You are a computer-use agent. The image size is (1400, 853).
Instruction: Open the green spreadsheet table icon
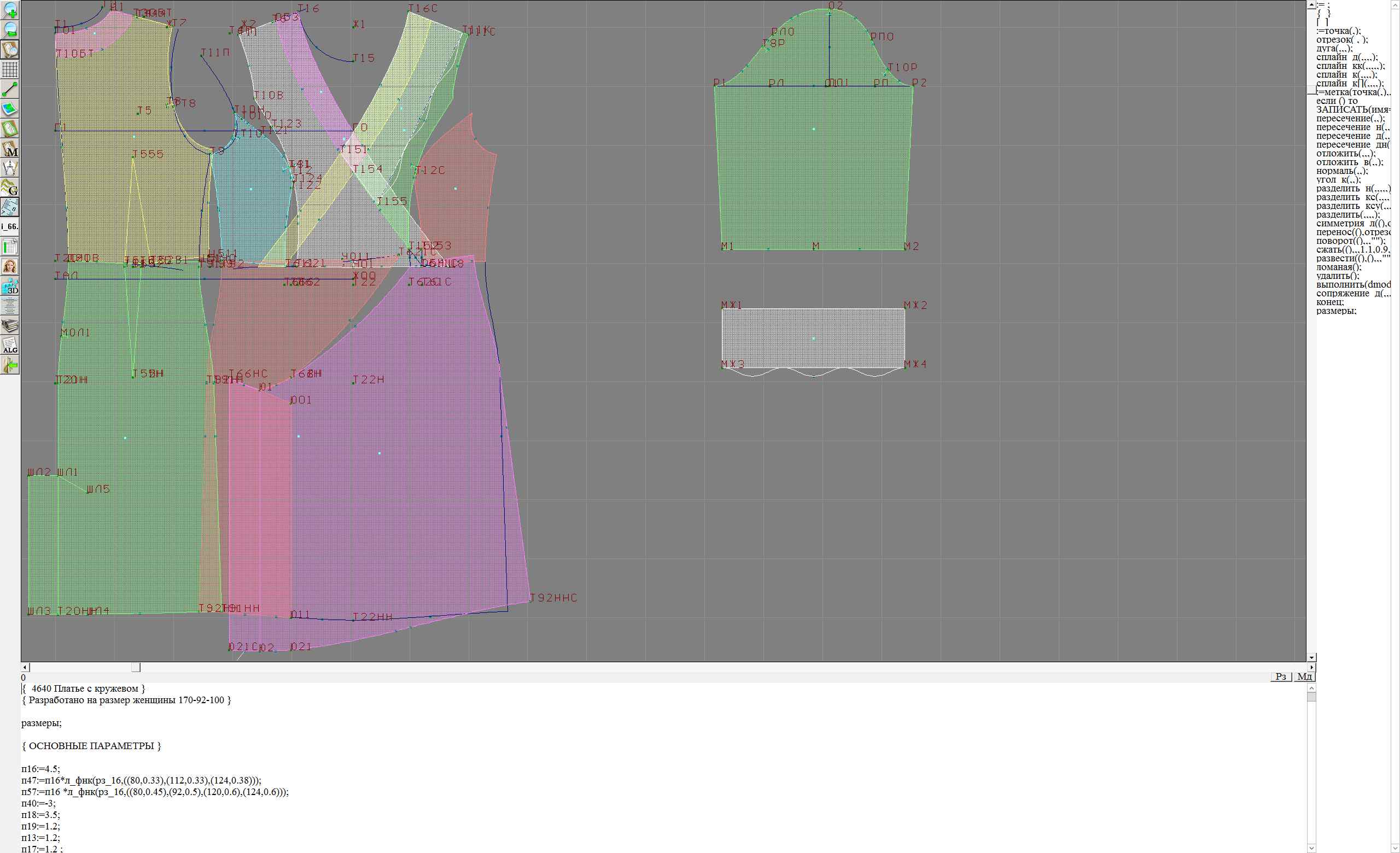(10, 247)
